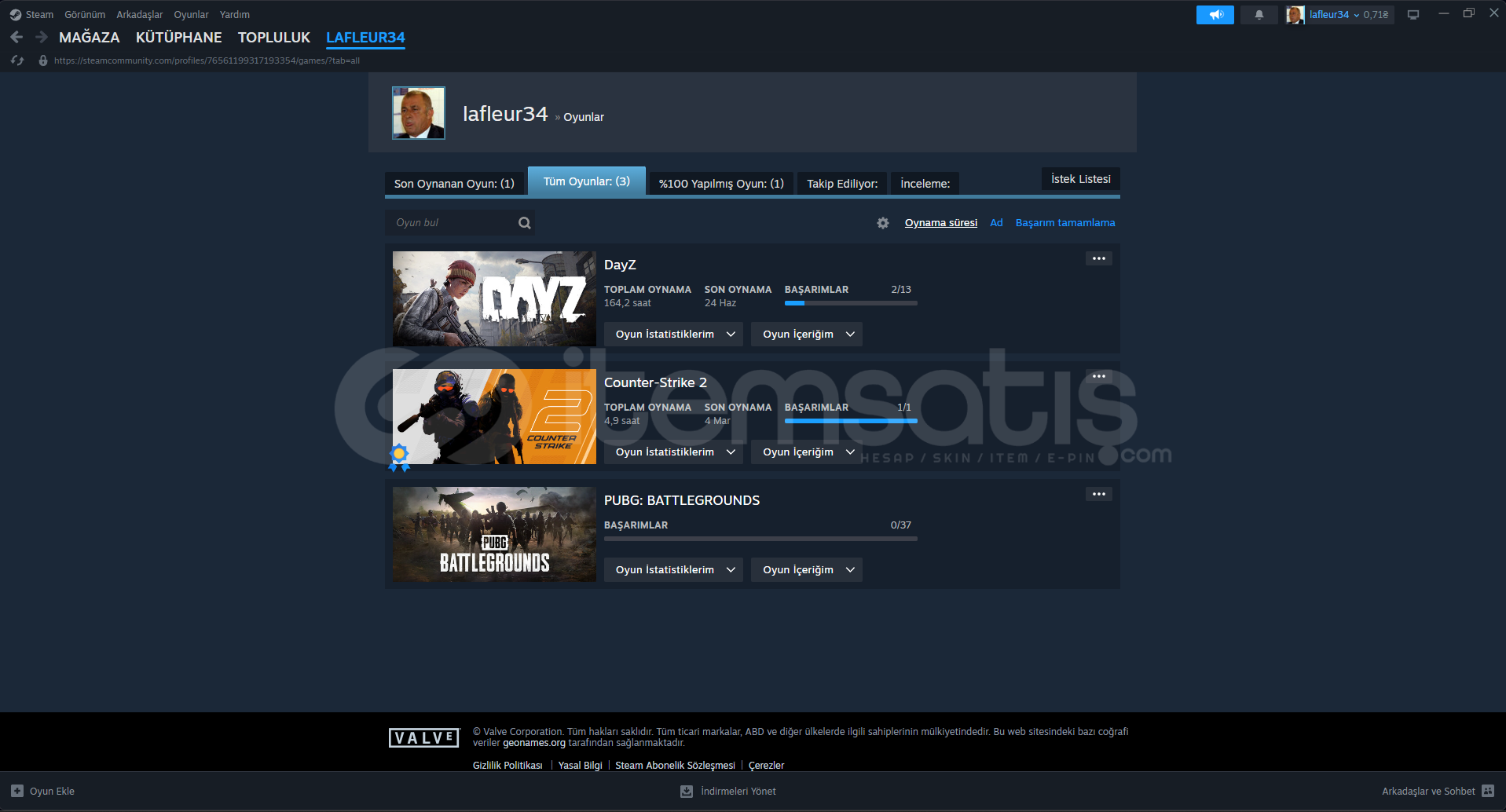Switch to %100 Yapılmış Oyun tab
Viewport: 1506px width, 812px height.
[x=721, y=183]
